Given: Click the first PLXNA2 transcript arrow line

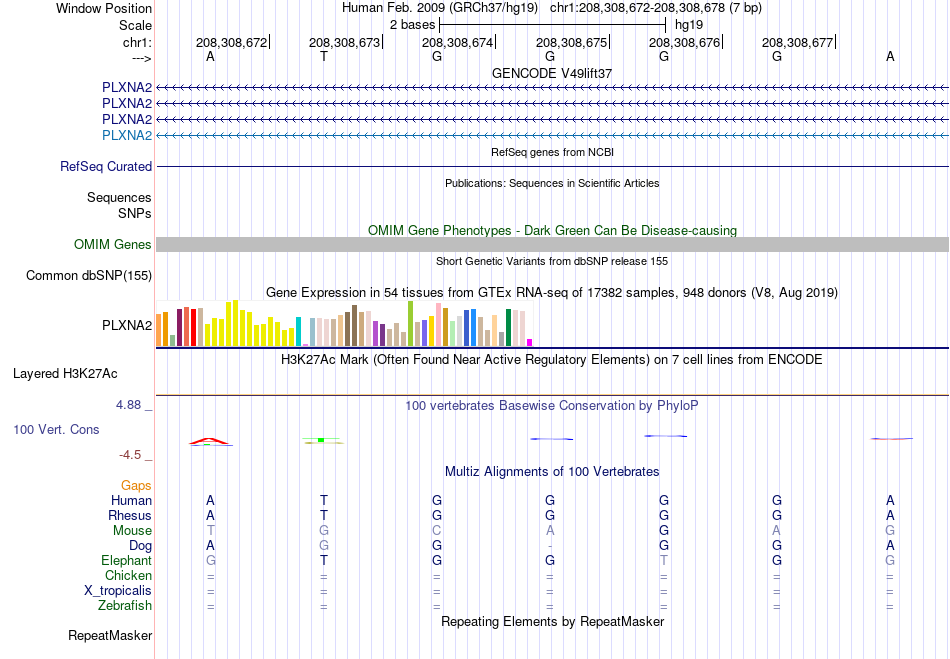Looking at the screenshot, I should pos(552,88).
